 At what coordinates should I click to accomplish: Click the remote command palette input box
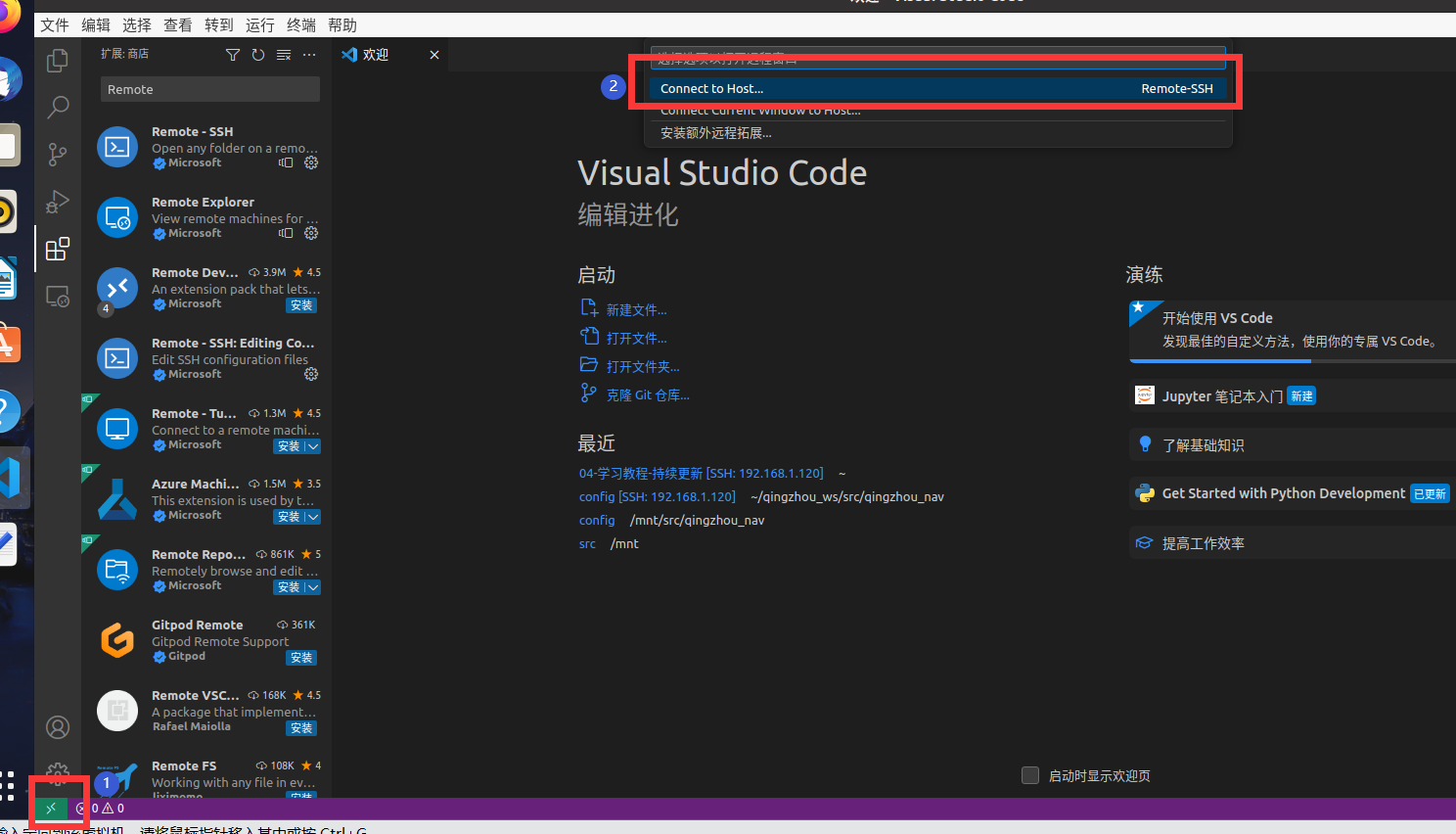937,58
